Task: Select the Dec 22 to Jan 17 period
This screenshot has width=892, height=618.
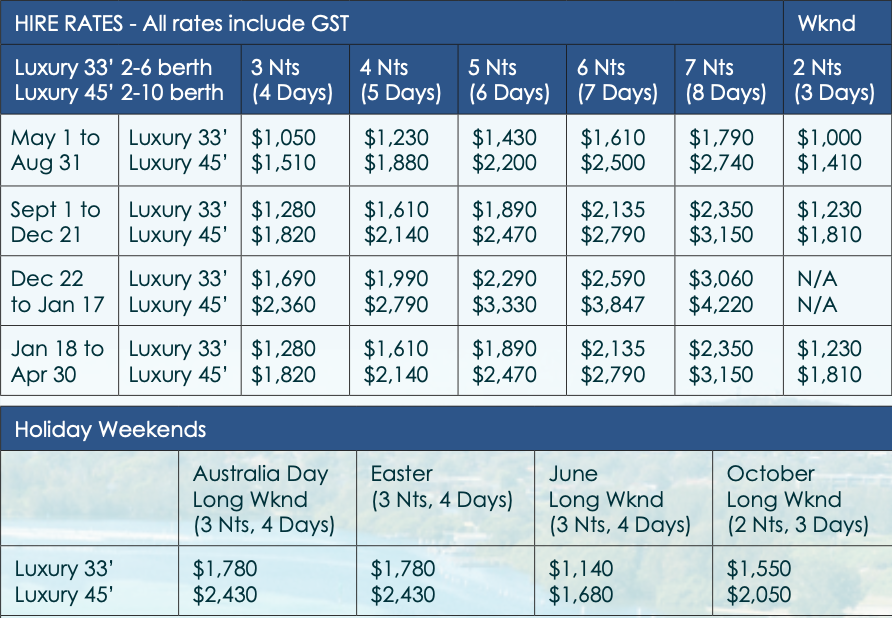Action: [x=57, y=291]
